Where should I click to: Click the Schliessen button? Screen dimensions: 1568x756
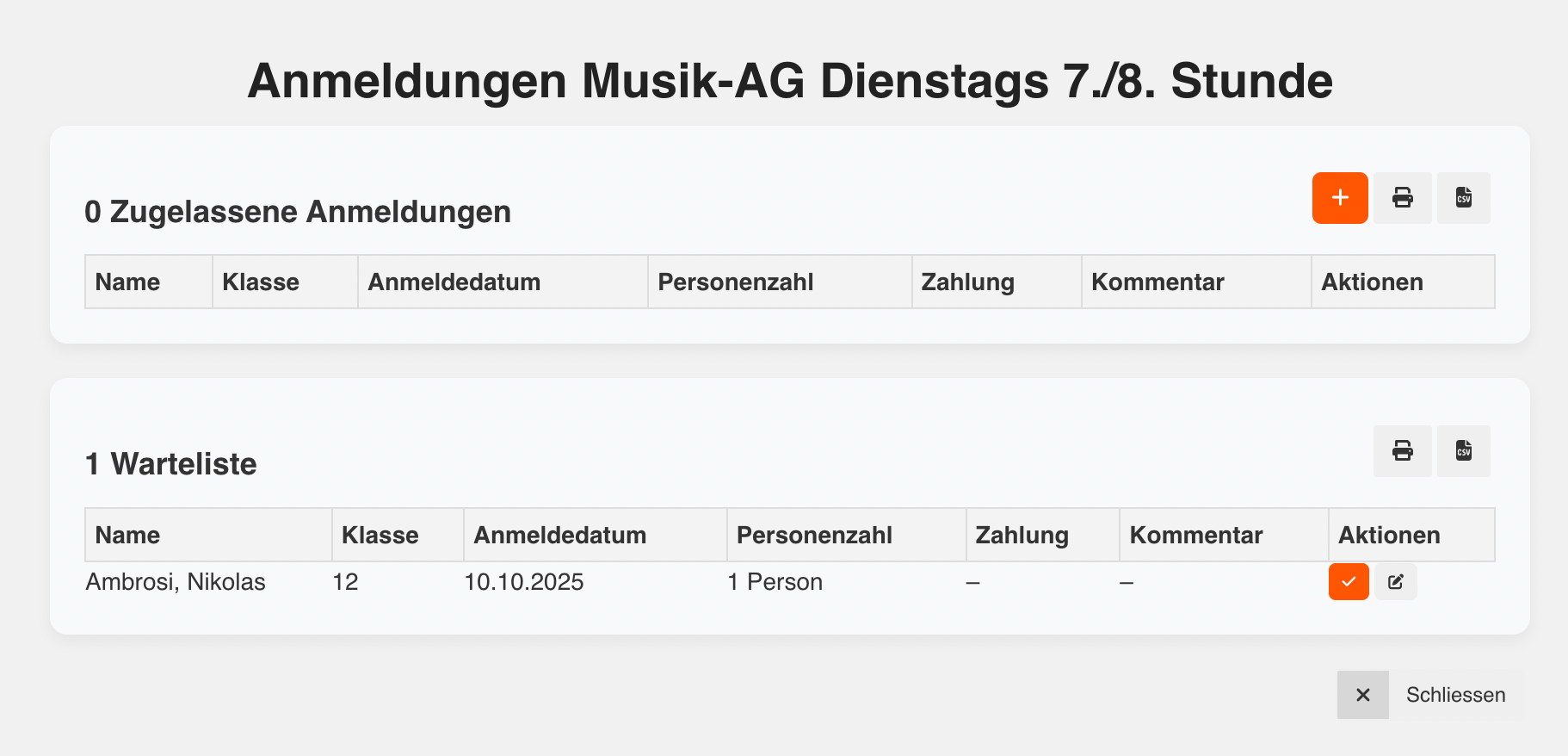(1455, 695)
